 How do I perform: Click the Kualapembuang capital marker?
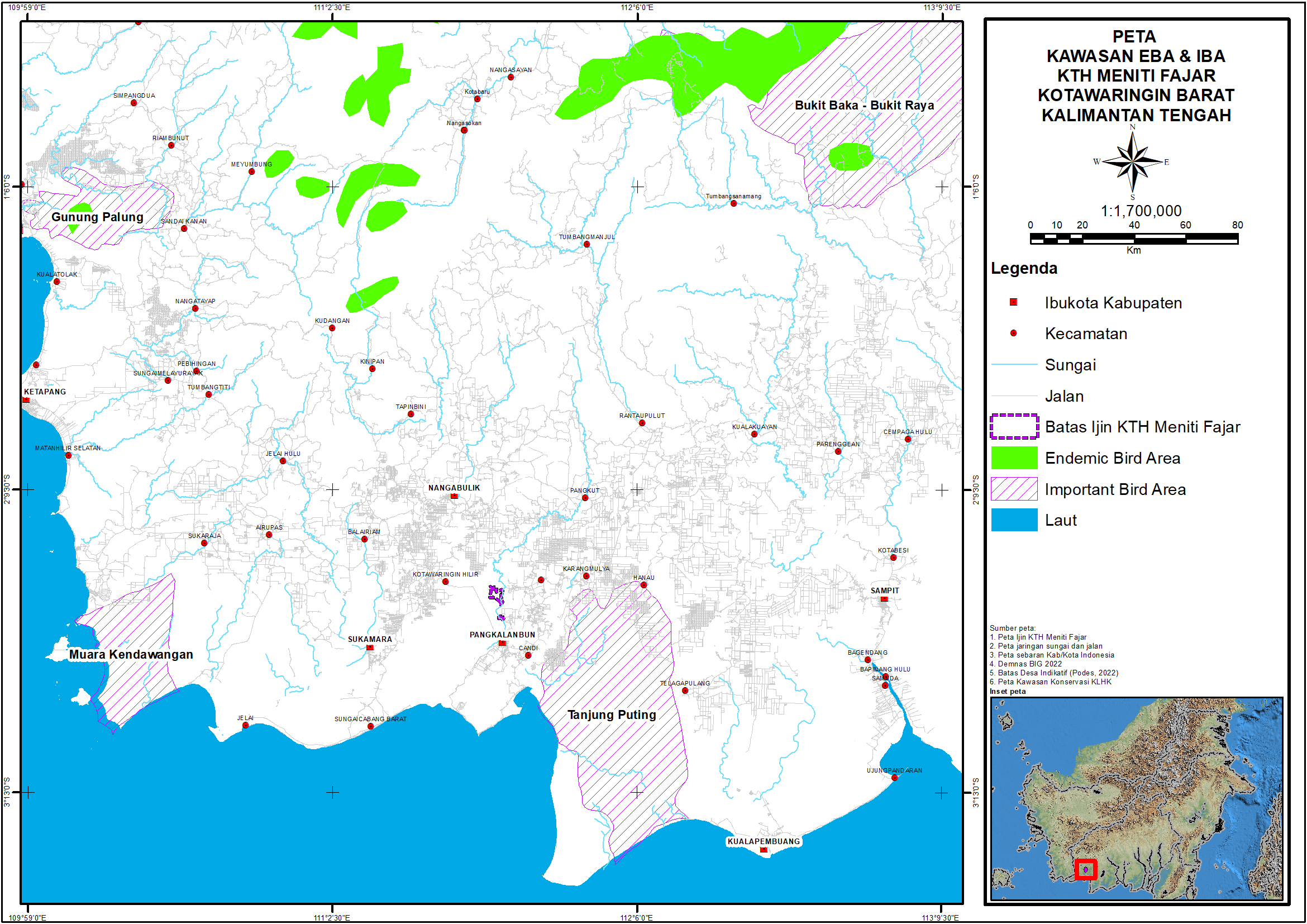[x=764, y=849]
